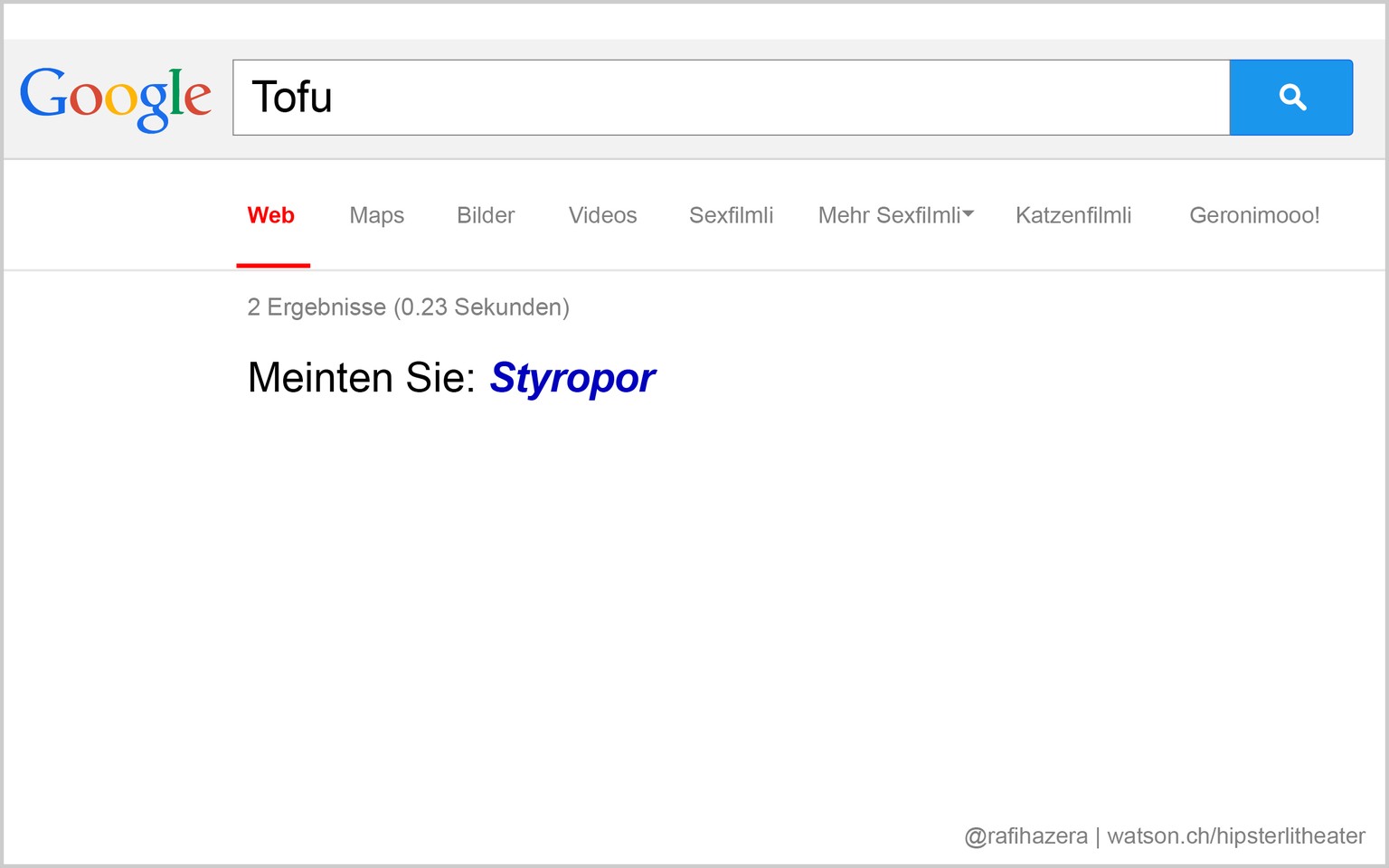Click the @rafihazera credit text

coord(1025,836)
